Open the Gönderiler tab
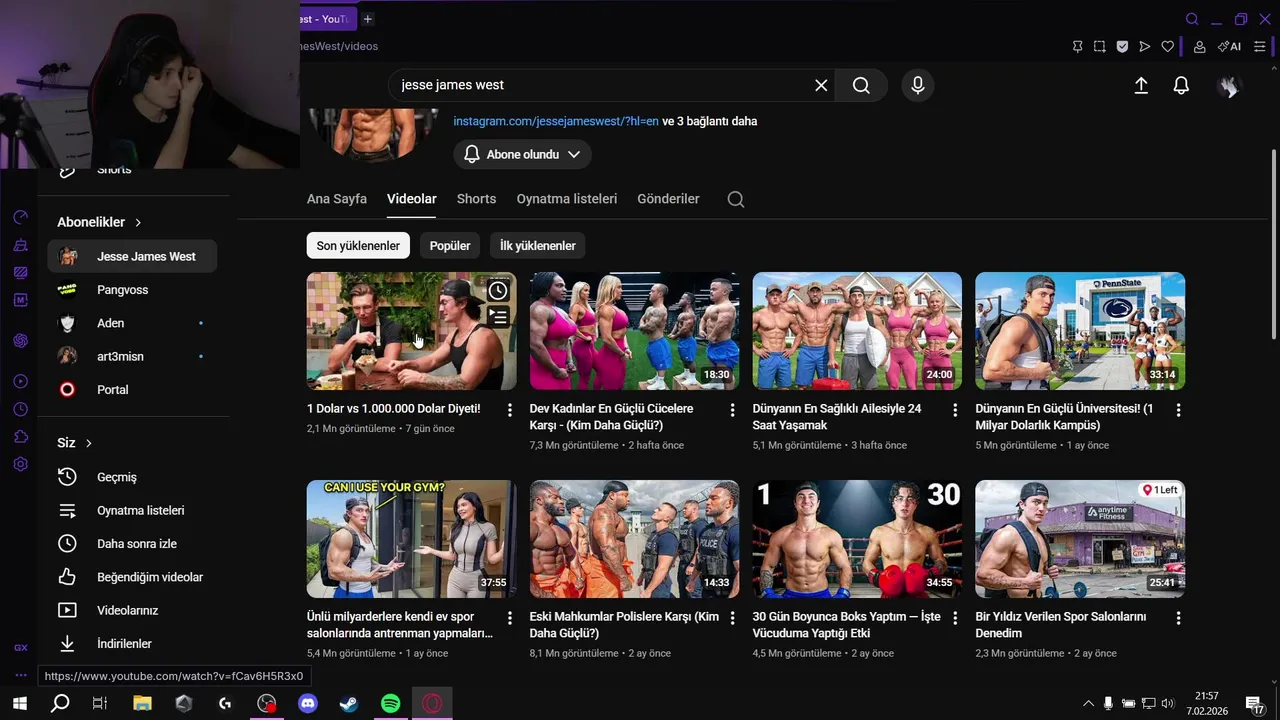 tap(668, 199)
